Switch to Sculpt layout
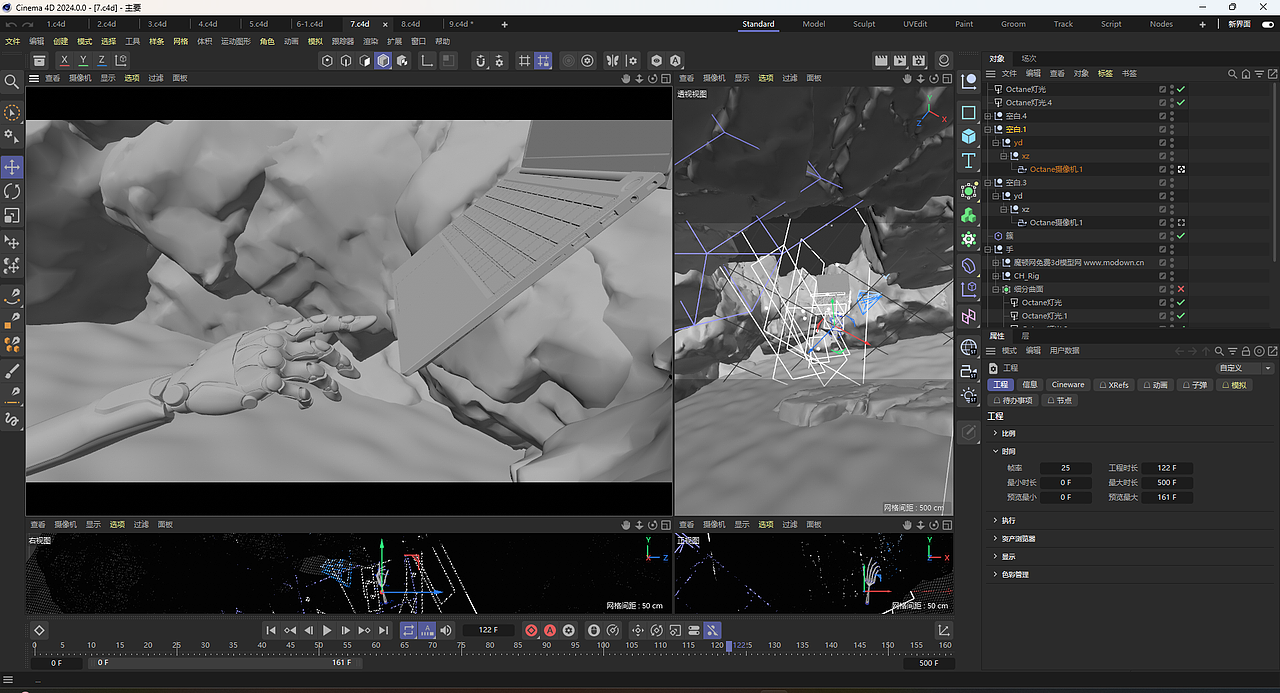This screenshot has height=693, width=1280. pos(864,24)
